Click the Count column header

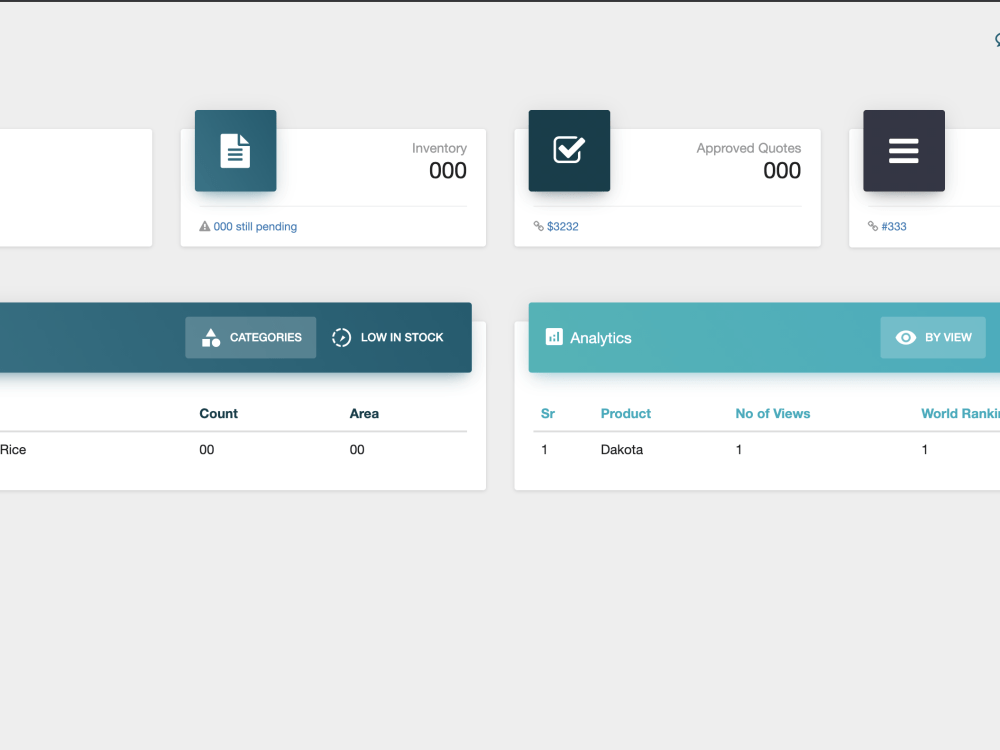pos(219,413)
